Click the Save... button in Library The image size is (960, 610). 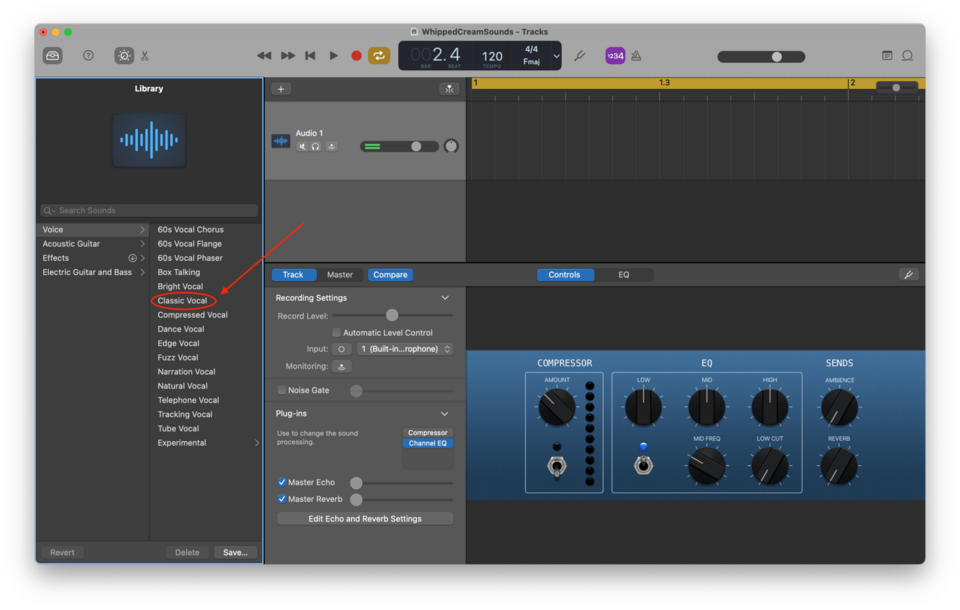point(235,552)
